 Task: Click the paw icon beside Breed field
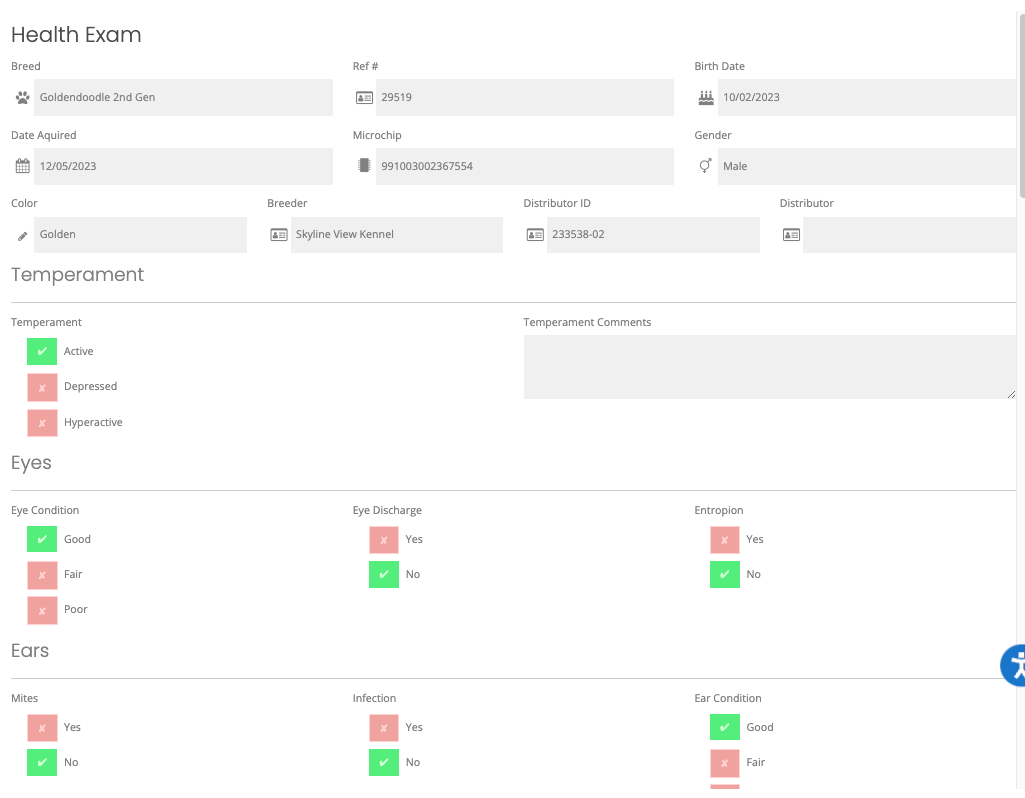(23, 98)
